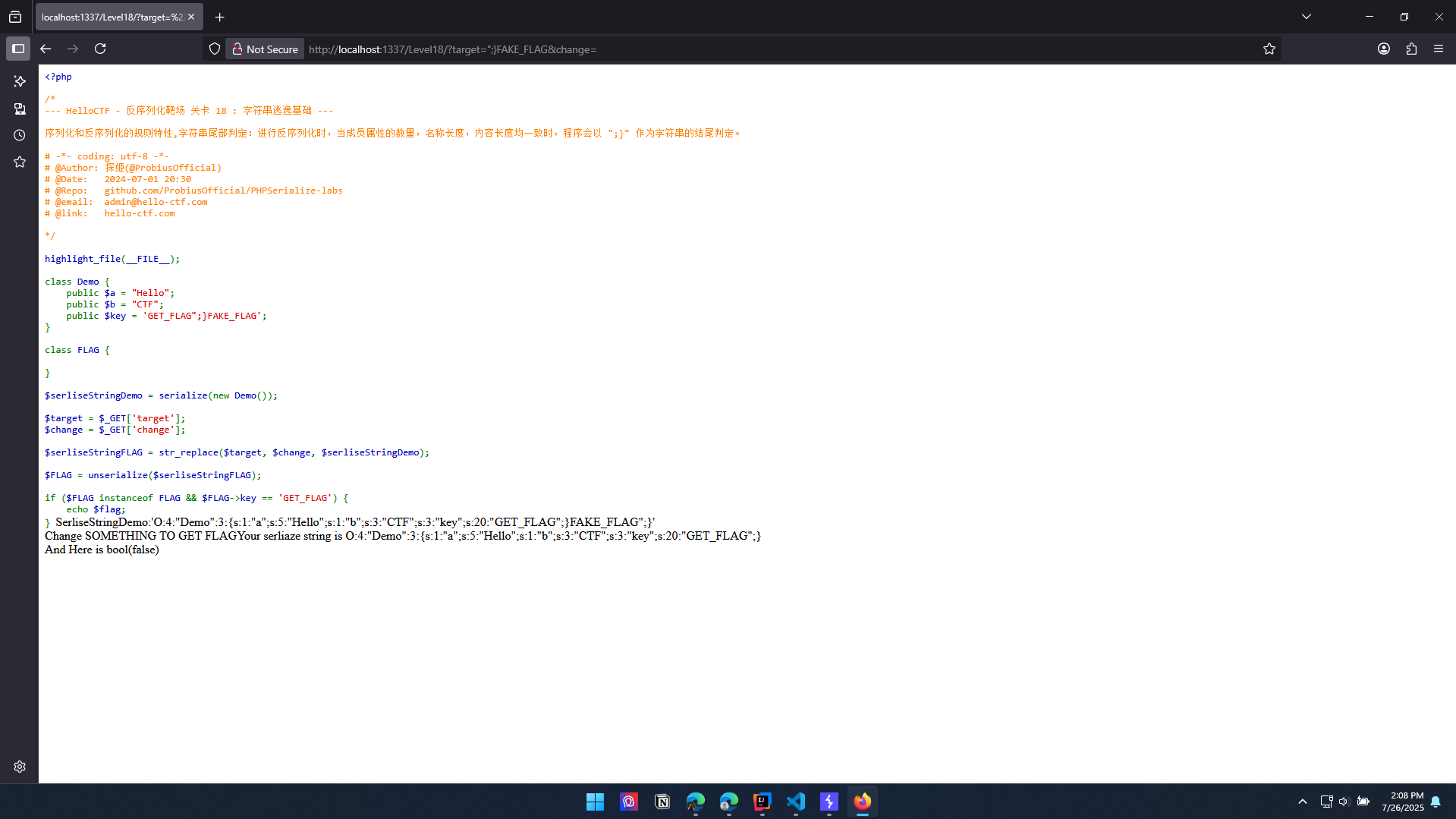Viewport: 1456px width, 819px height.
Task: Open the hamburger application menu
Action: click(x=1439, y=49)
